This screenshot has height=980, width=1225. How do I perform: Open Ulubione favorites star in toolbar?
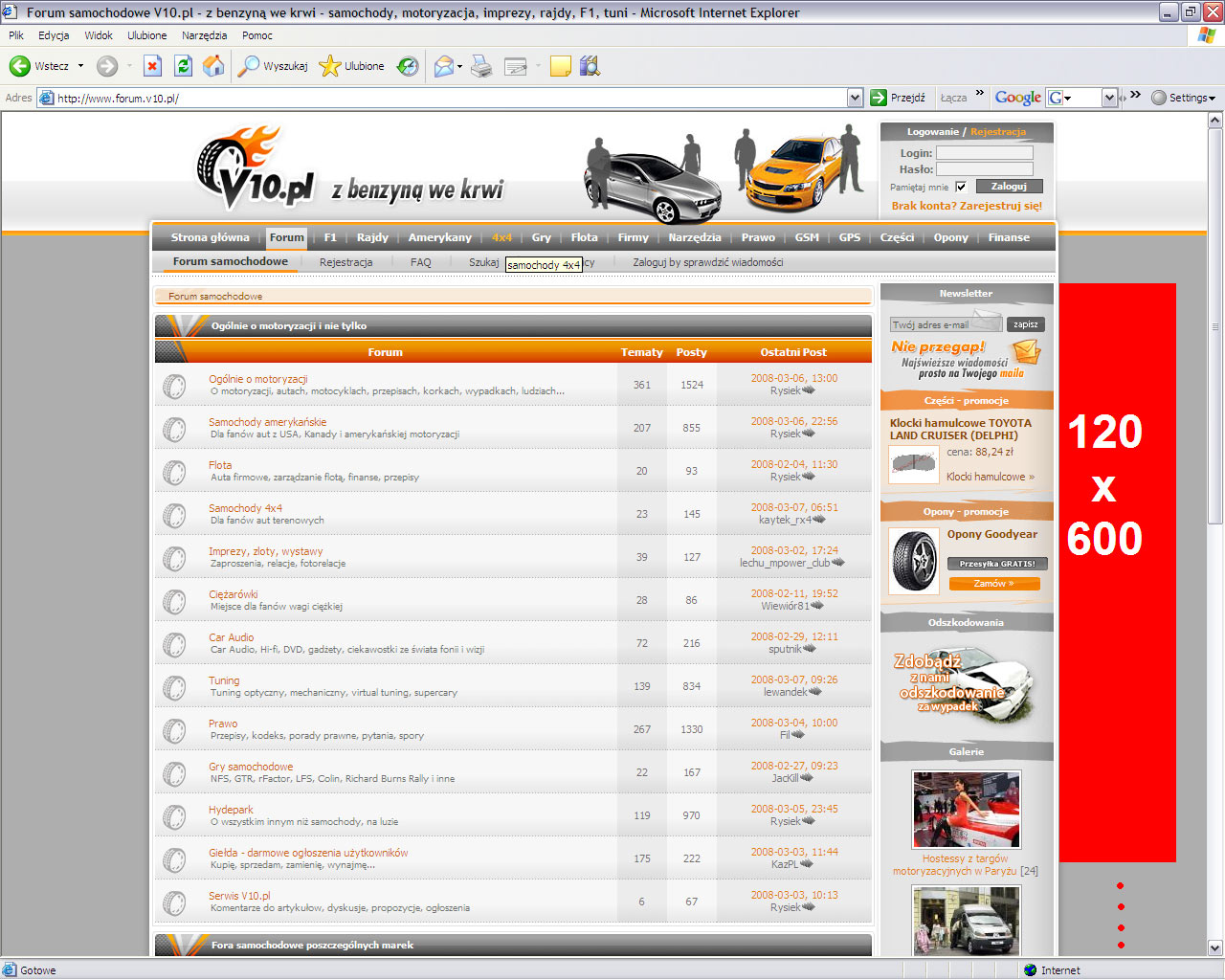coord(329,66)
